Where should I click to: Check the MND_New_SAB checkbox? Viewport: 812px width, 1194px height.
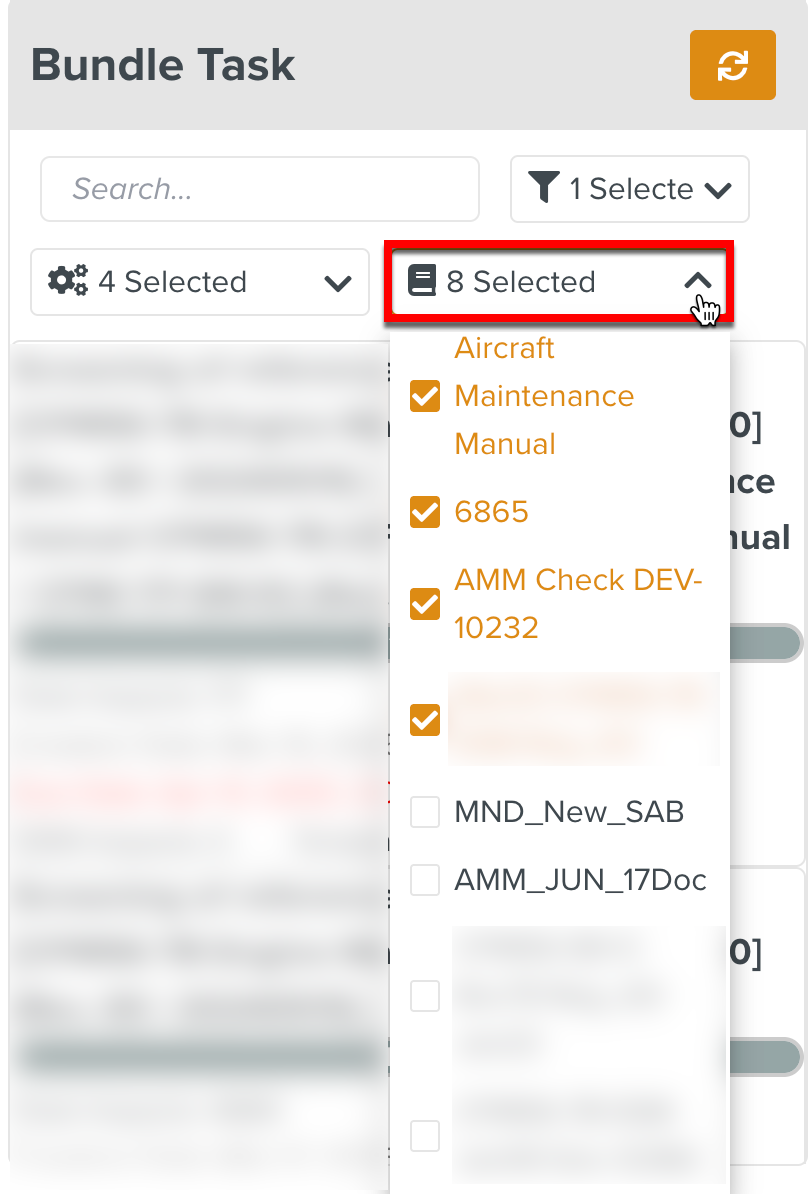click(425, 812)
